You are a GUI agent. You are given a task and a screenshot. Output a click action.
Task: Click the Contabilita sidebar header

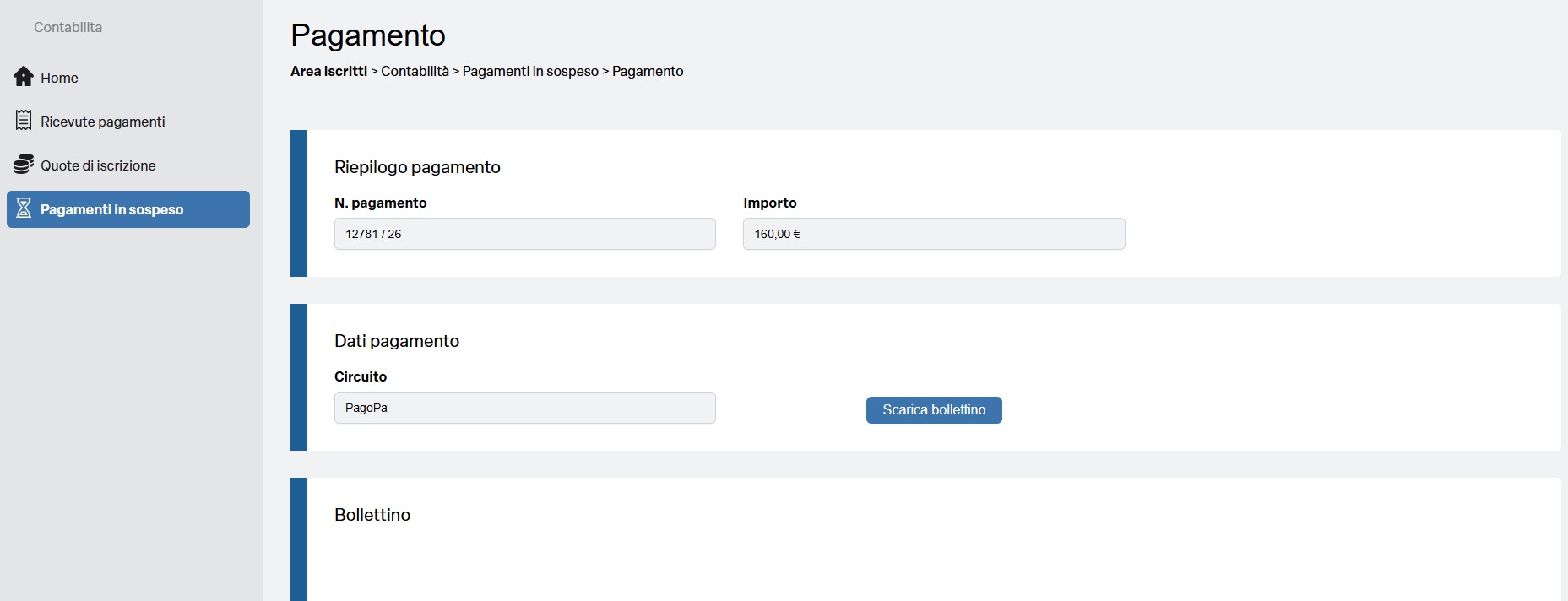(68, 27)
